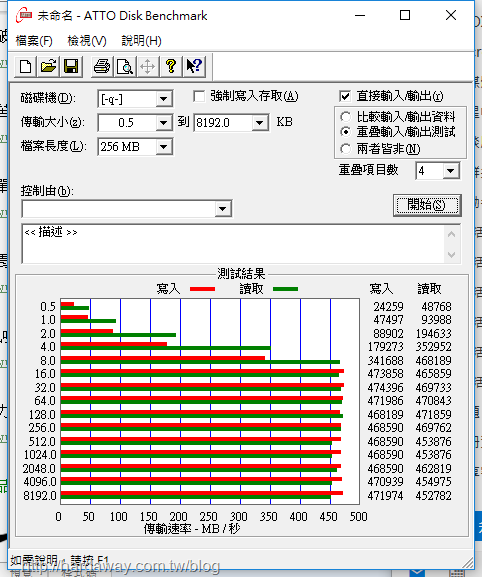
Task: Maximize the ATTO Disk Benchmark window
Action: (x=405, y=15)
